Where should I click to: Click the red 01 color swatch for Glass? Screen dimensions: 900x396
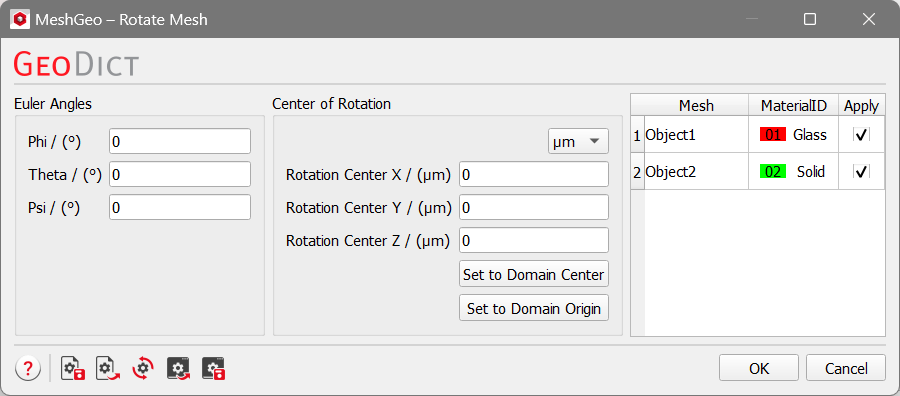[x=773, y=135]
